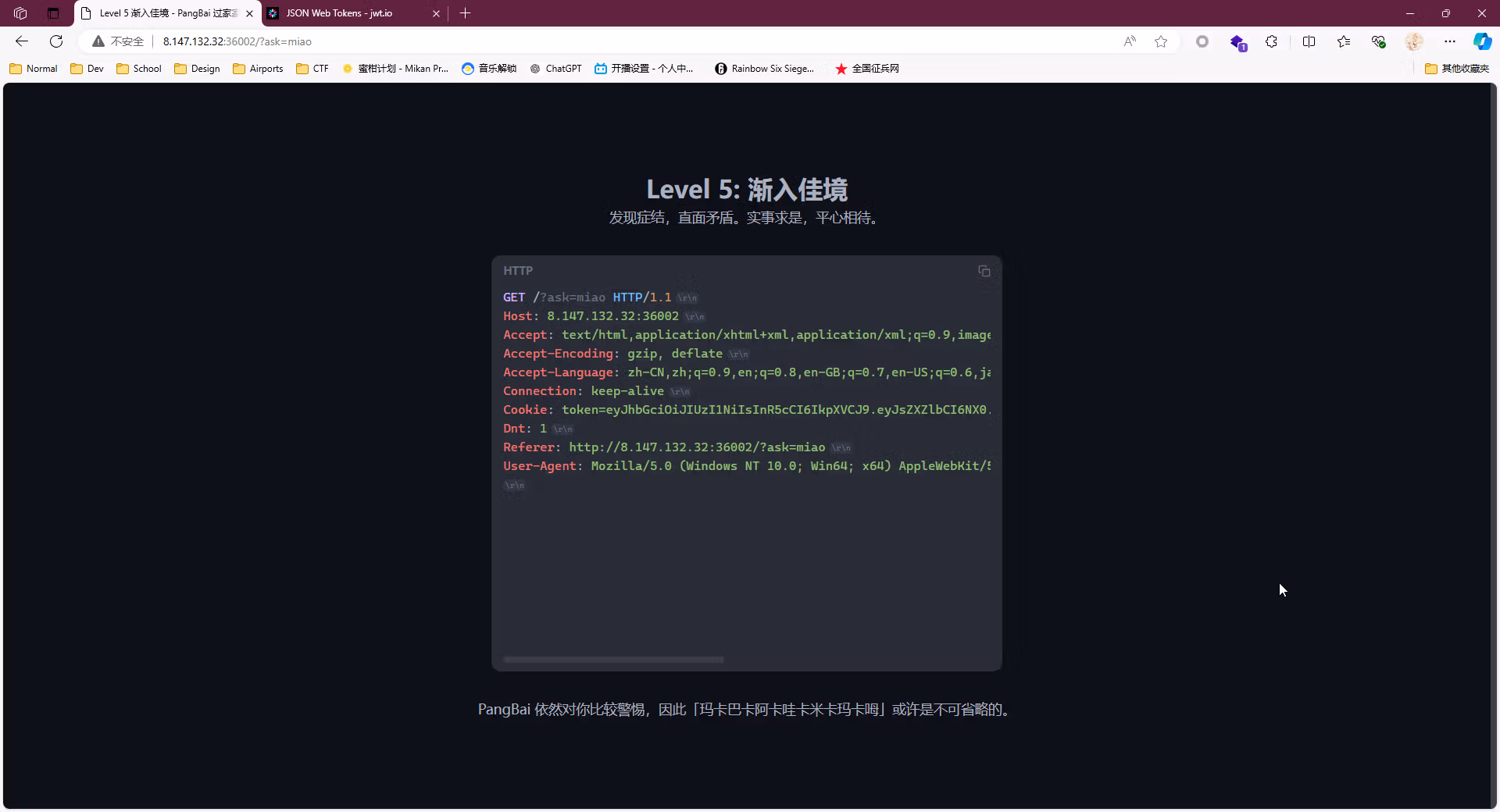
Task: Select the Level 5 PangBai tab
Action: [160, 13]
